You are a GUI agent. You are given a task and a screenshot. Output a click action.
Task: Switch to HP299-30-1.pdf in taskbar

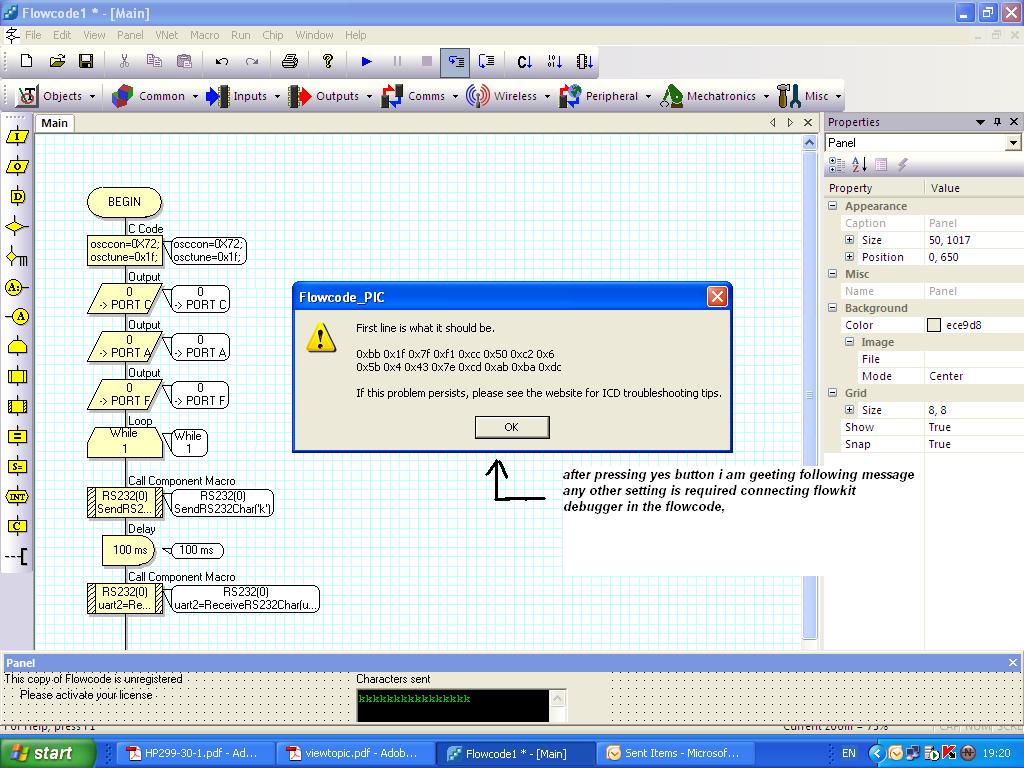tap(193, 753)
